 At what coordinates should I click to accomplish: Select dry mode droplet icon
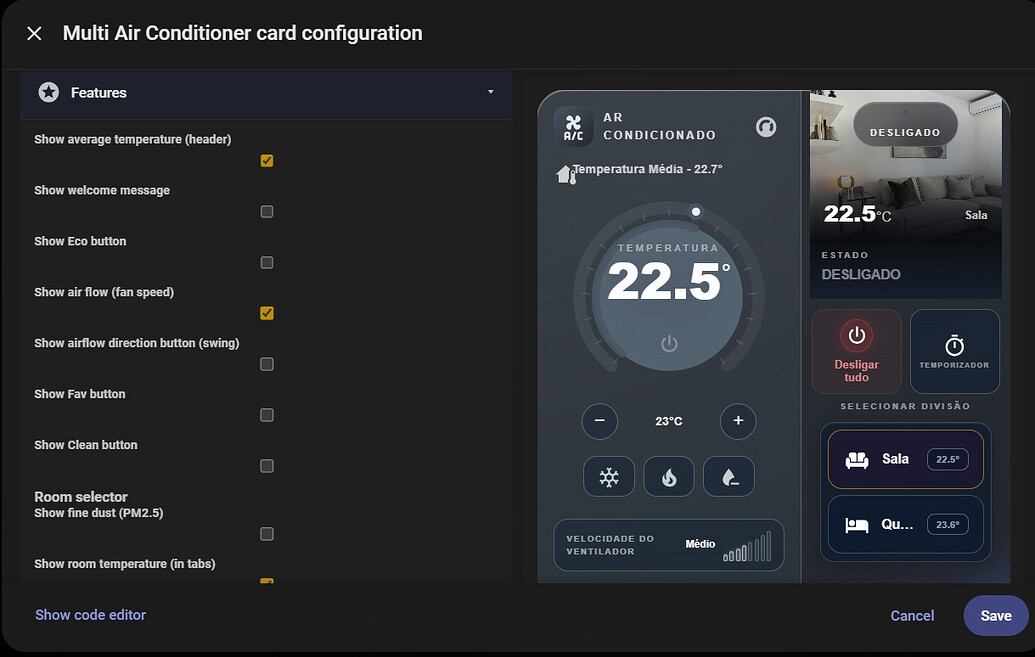[729, 477]
